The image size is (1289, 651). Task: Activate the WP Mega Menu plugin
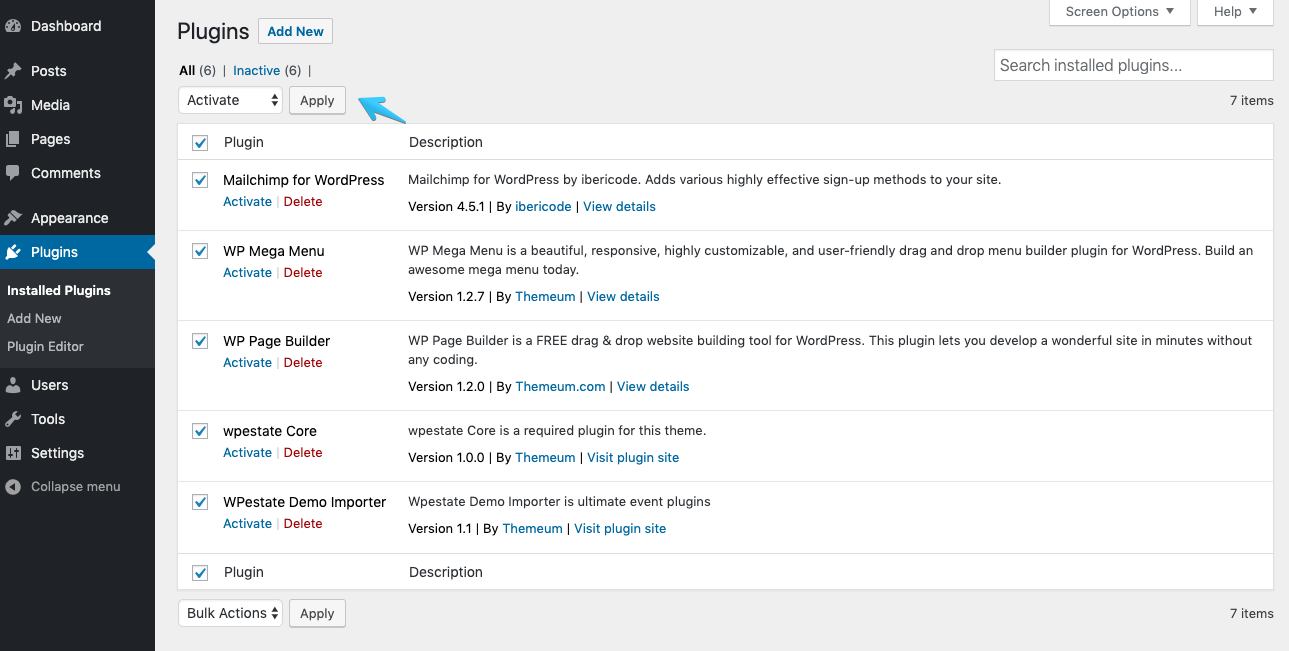(247, 273)
